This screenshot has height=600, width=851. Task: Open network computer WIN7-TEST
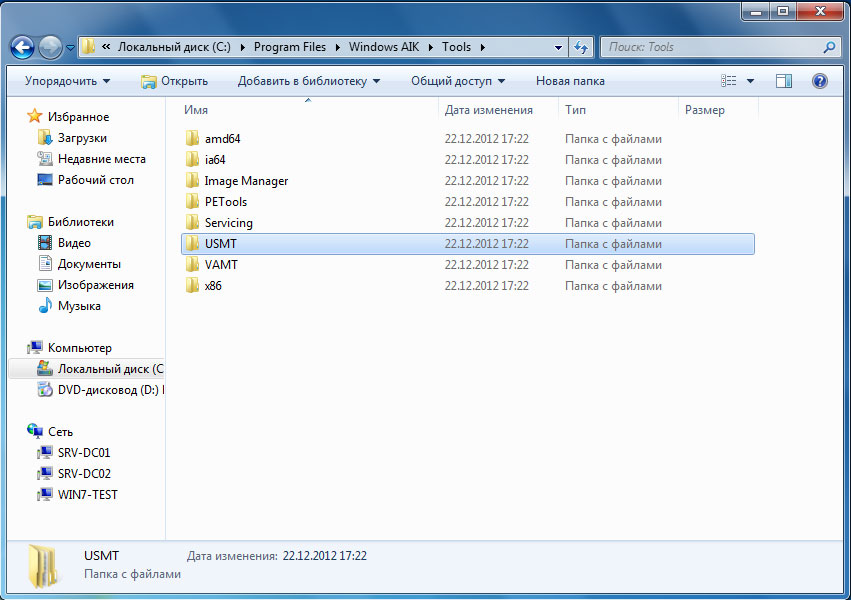pos(87,495)
